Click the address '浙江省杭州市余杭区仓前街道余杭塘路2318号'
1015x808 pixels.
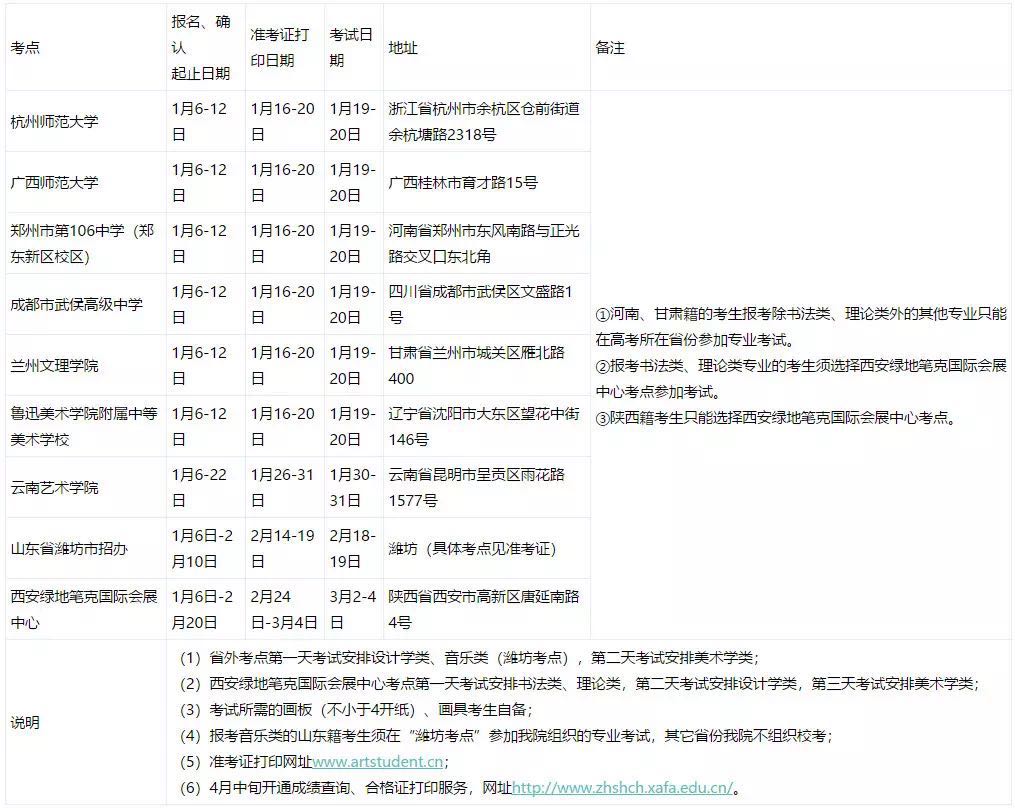pos(484,122)
